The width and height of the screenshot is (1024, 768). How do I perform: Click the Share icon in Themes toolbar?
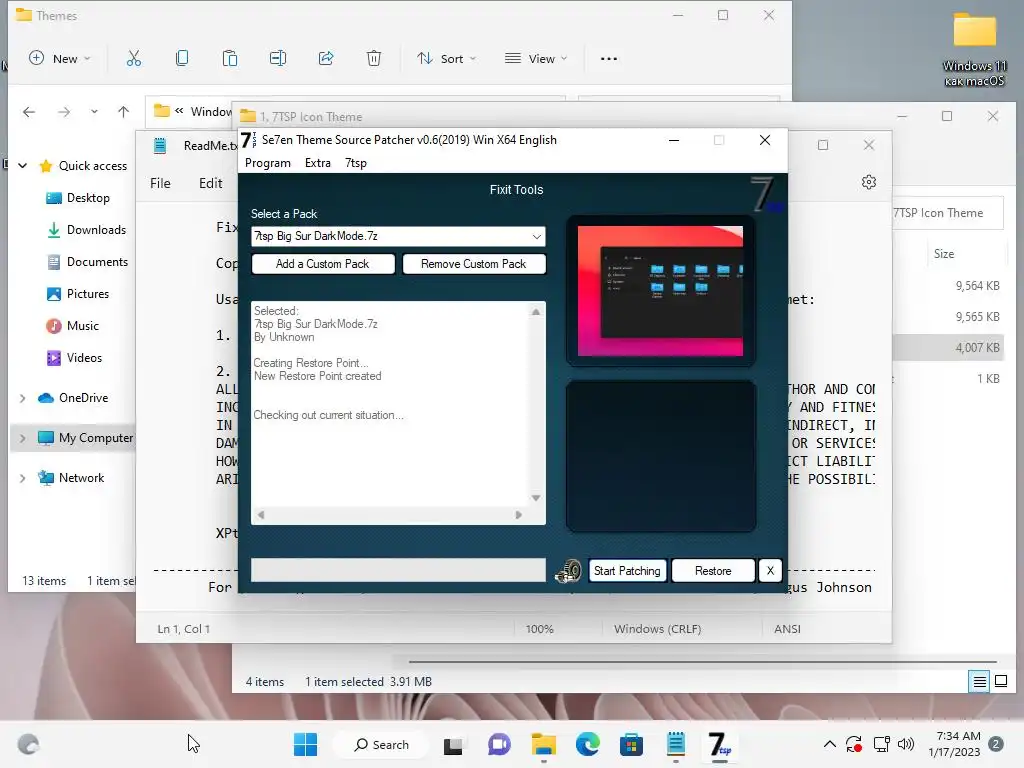click(x=326, y=59)
